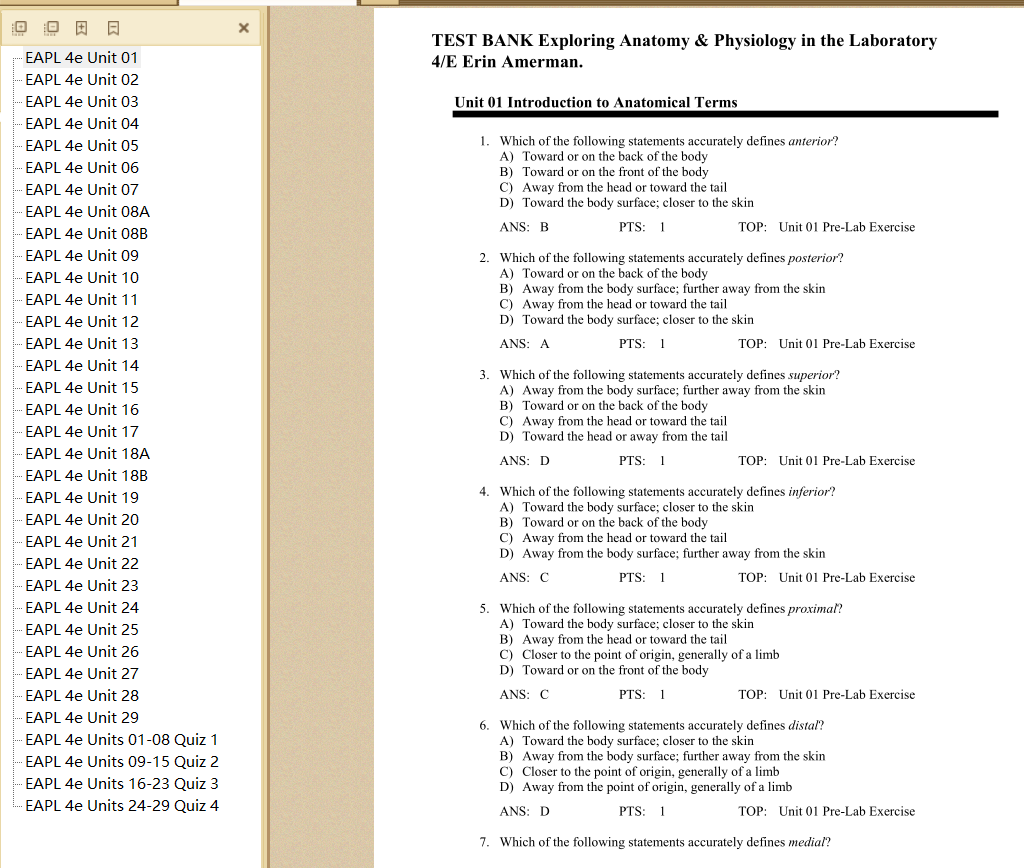This screenshot has height=868, width=1024.
Task: Open bookmark EAPL 4e Unit 01
Action: coord(82,57)
